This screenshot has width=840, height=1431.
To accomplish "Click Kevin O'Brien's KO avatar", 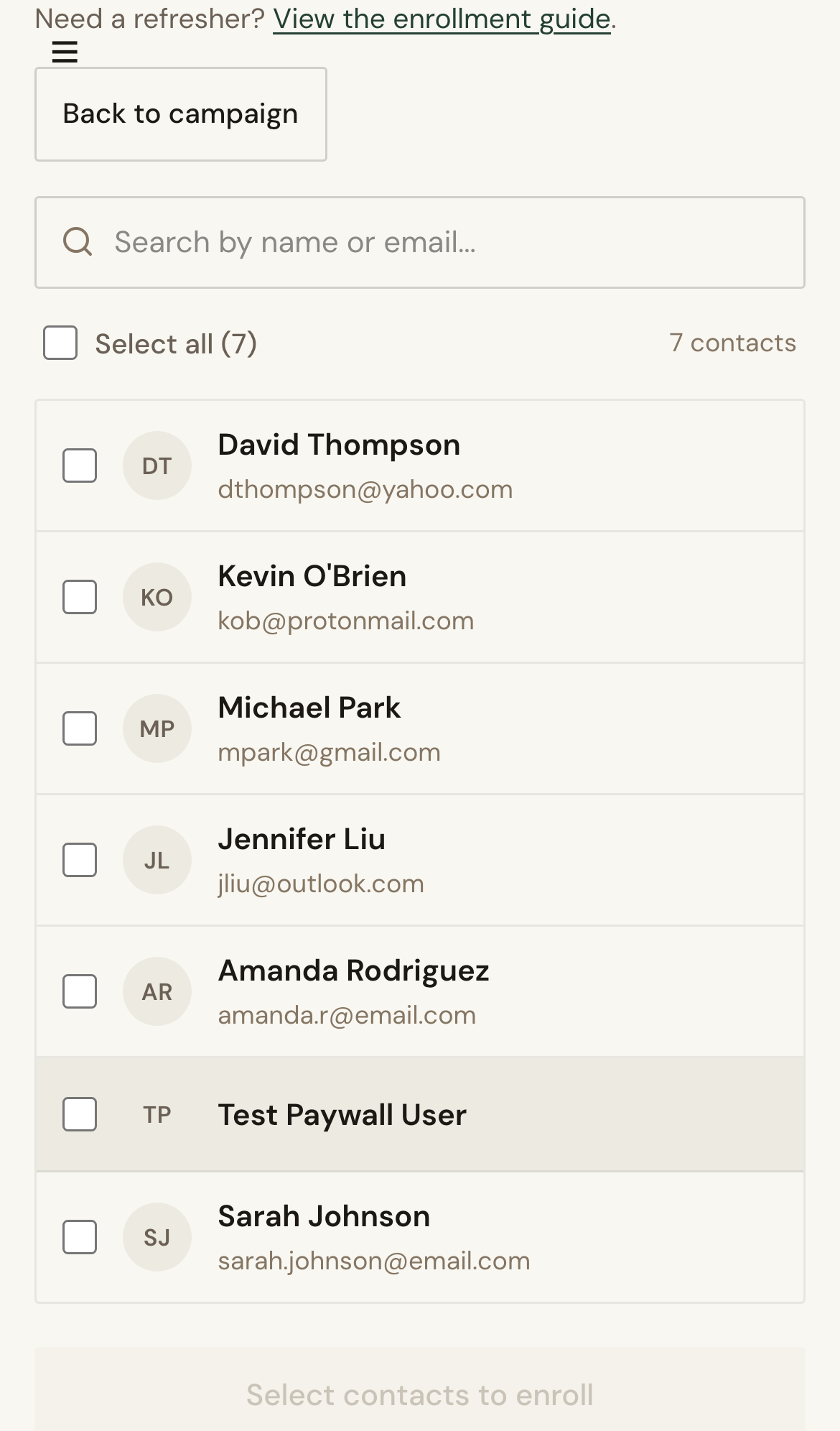I will 157,597.
